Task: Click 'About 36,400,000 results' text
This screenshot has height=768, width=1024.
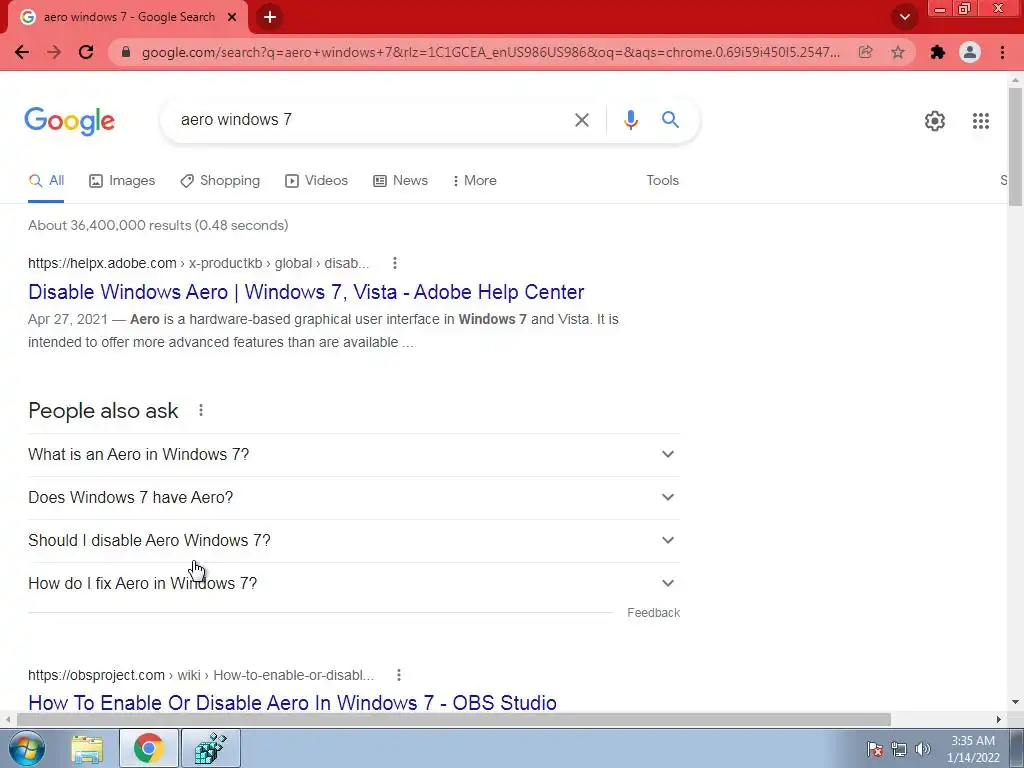Action: click(x=158, y=225)
